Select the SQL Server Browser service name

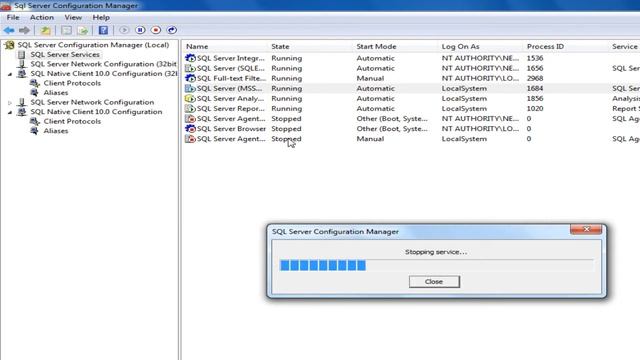click(231, 129)
